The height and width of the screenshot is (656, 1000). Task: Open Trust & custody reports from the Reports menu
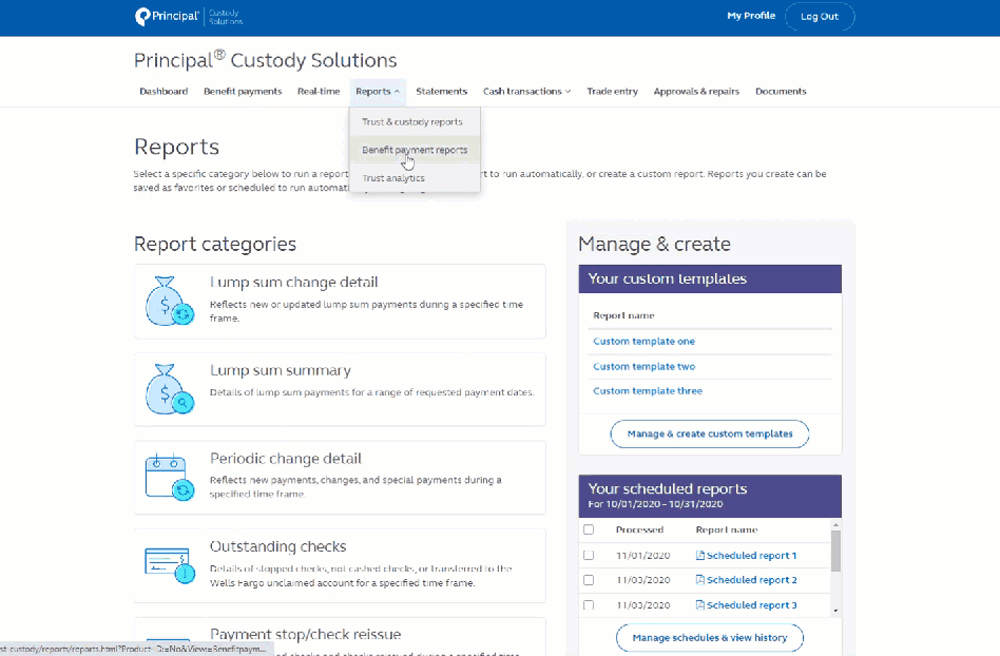414,121
